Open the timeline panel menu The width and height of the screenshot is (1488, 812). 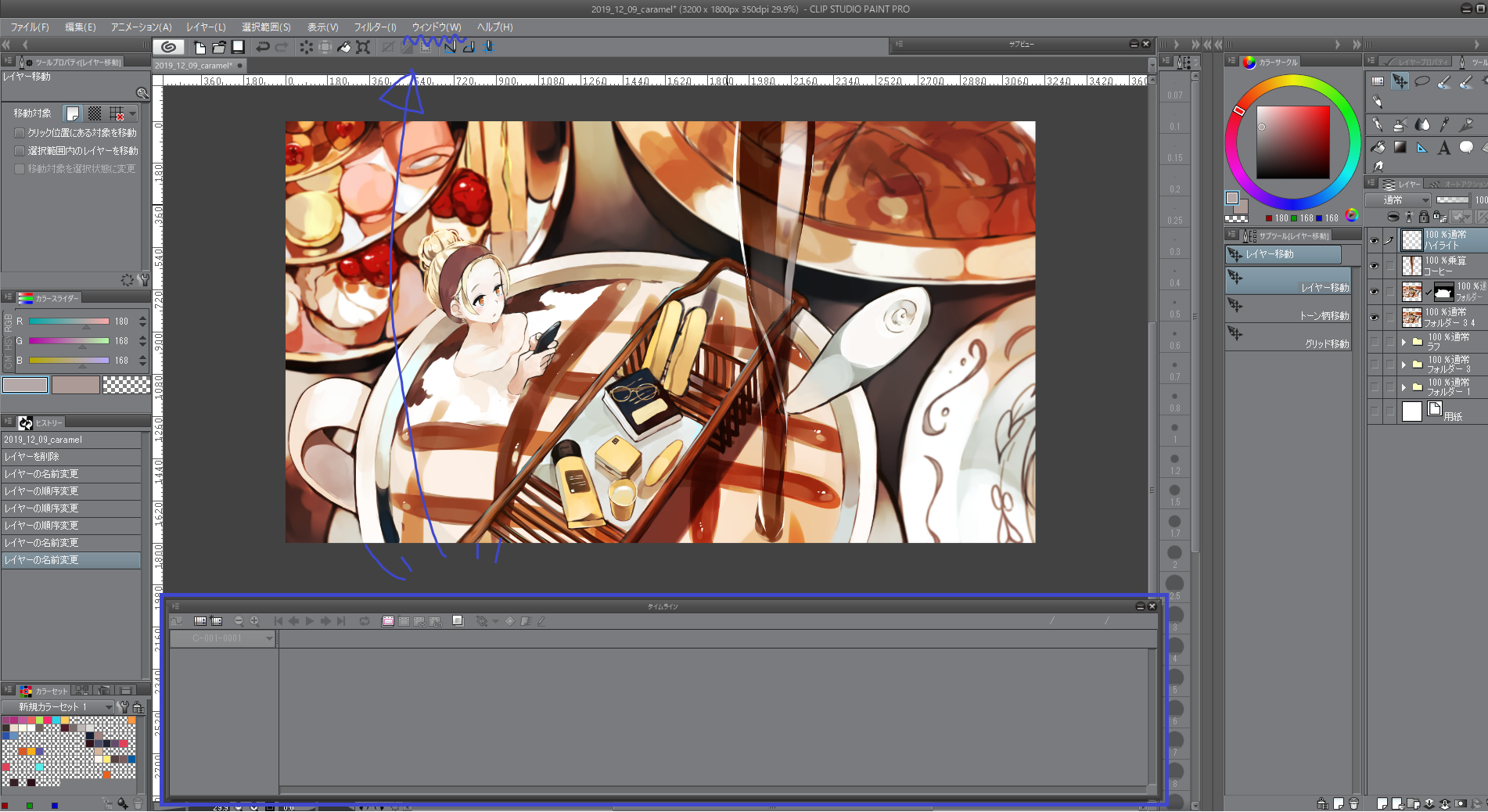[x=176, y=606]
